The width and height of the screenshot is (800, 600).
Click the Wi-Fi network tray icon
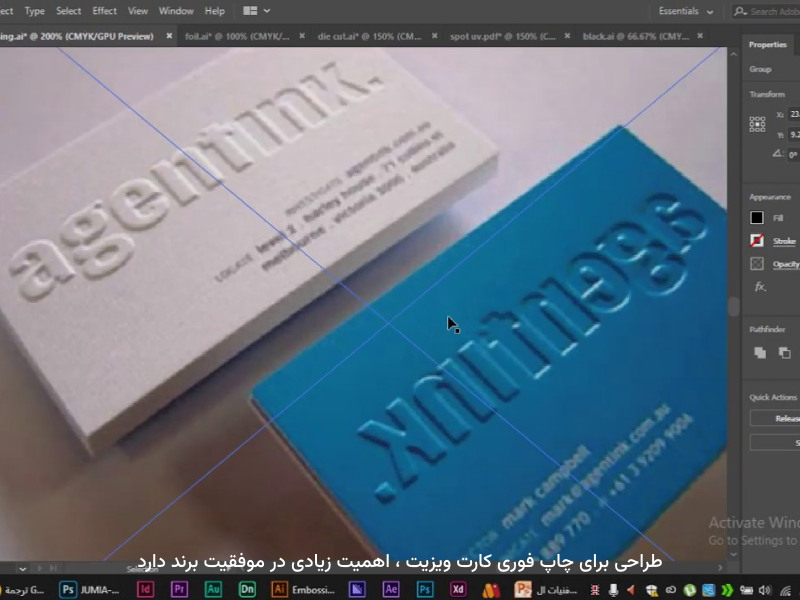(x=786, y=590)
